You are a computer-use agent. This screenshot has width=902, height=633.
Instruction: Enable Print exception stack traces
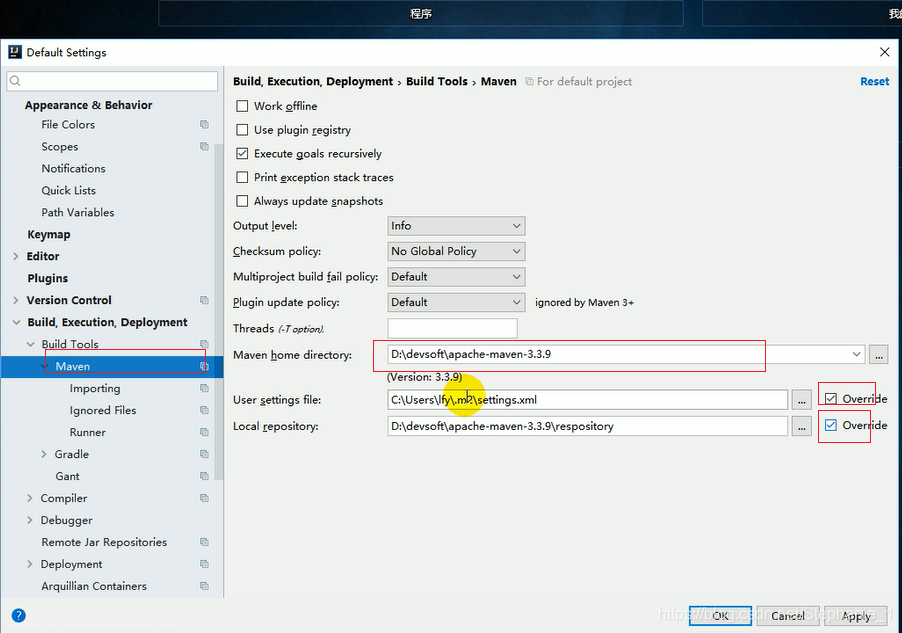pyautogui.click(x=242, y=177)
